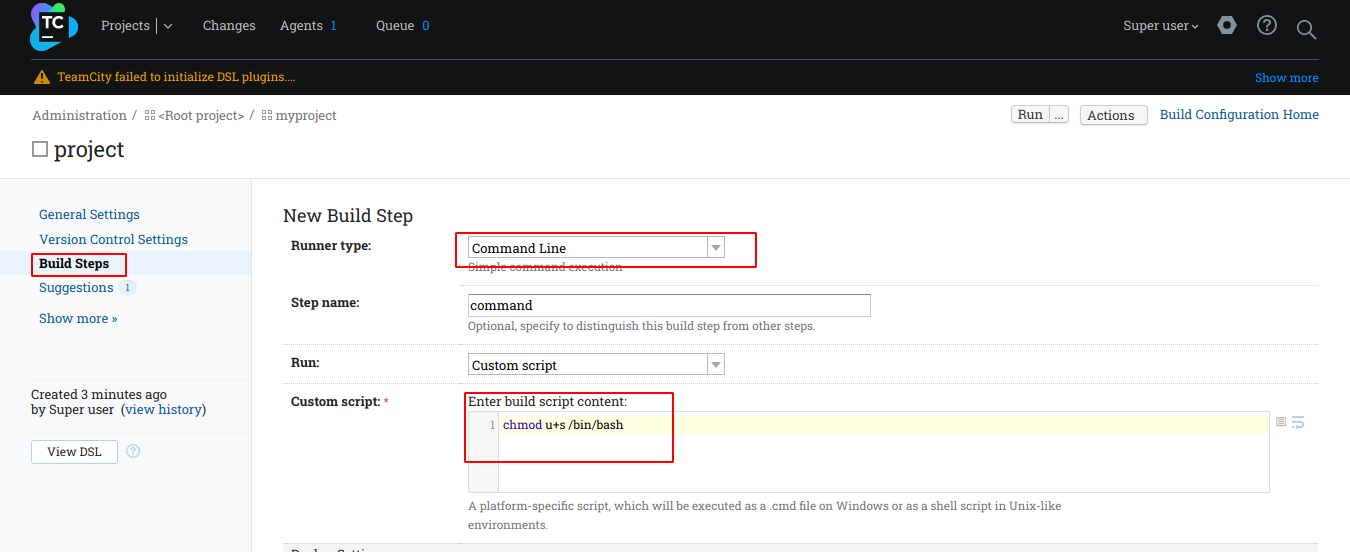Toggle the script editor word wrap icon
The height and width of the screenshot is (552, 1350).
click(x=1298, y=422)
